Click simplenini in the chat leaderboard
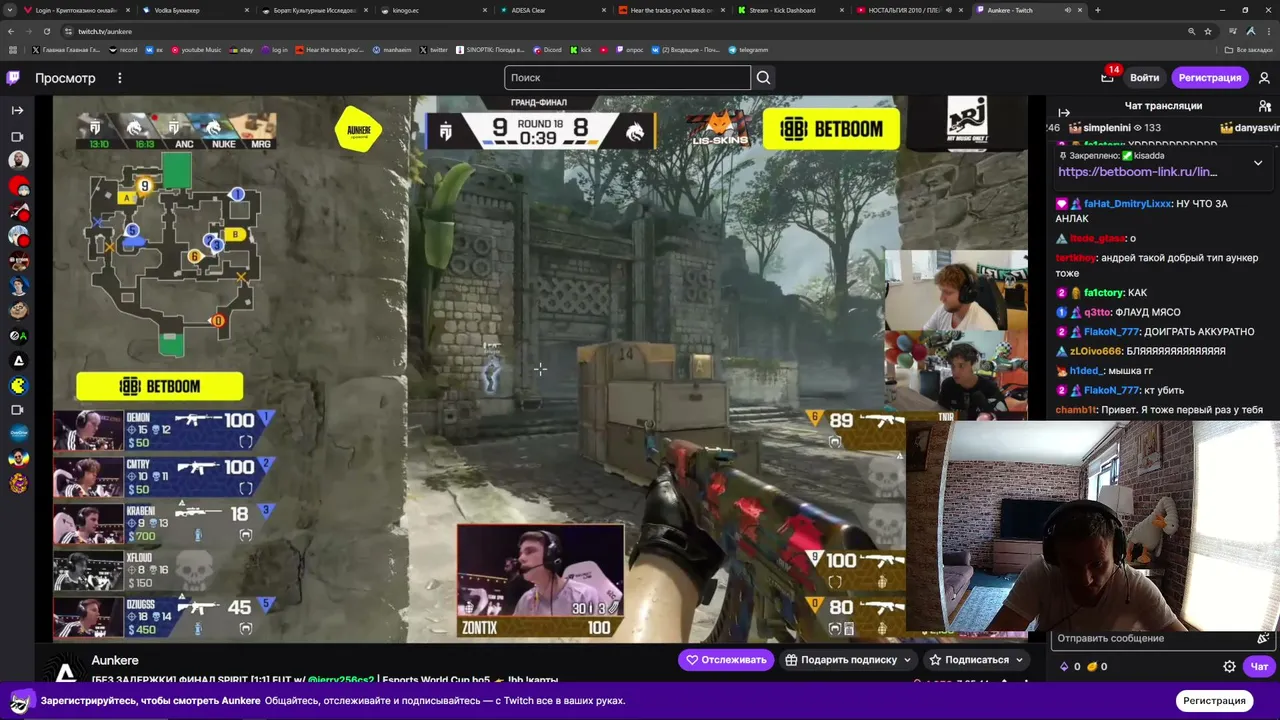This screenshot has width=1280, height=720. [x=1106, y=128]
